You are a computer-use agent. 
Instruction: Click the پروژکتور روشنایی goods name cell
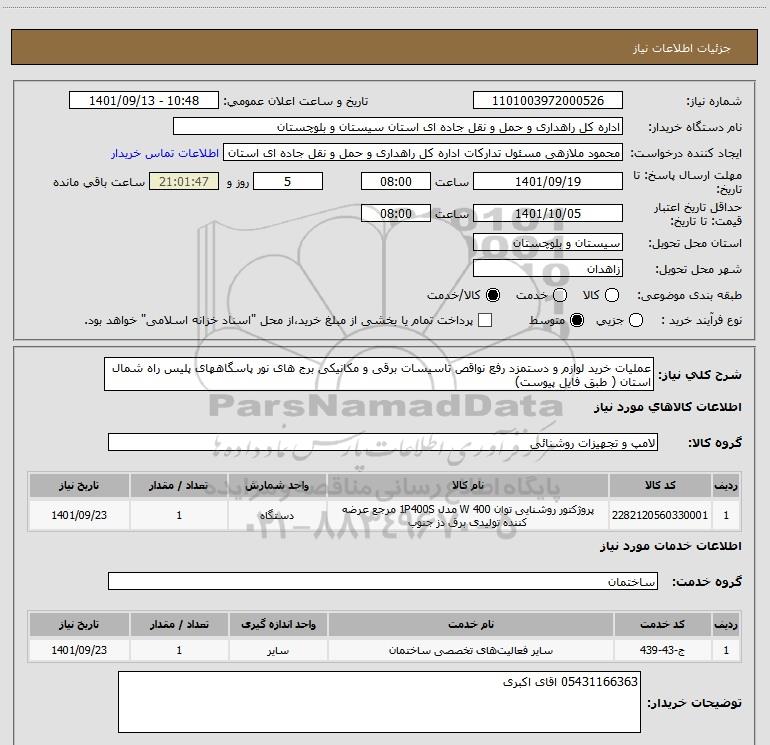(x=468, y=515)
